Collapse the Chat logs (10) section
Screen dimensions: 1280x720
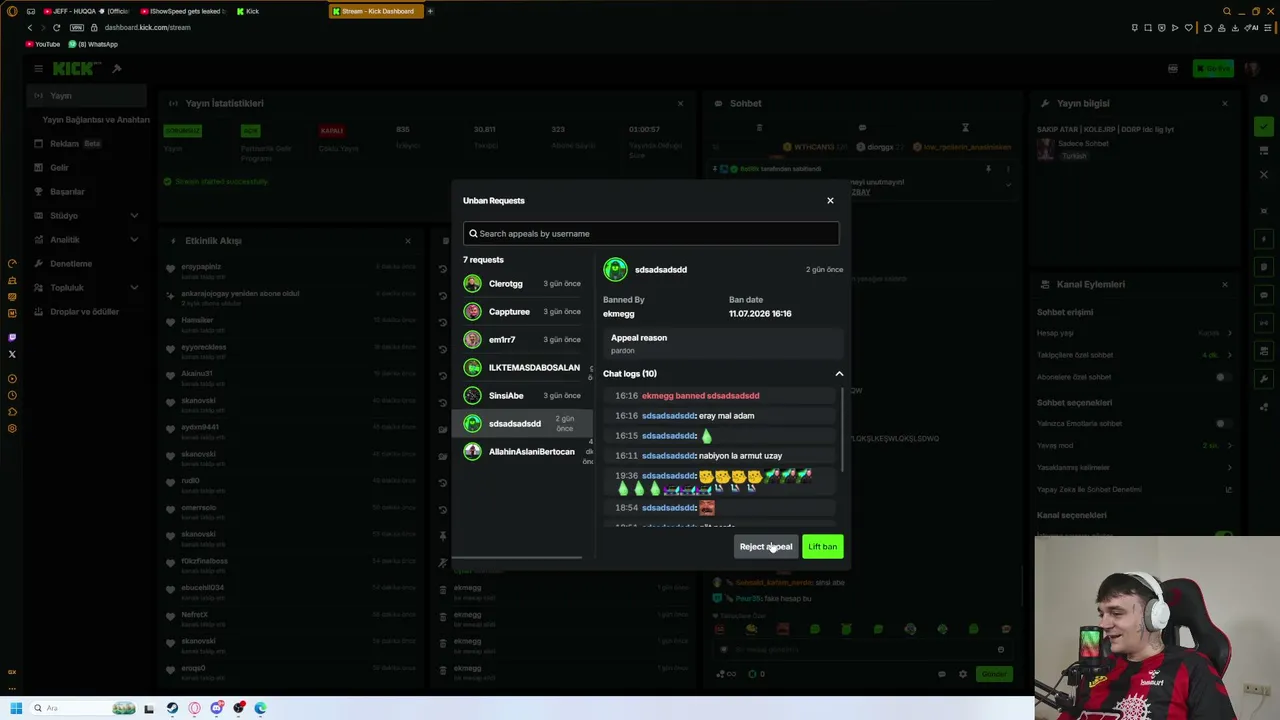(839, 374)
